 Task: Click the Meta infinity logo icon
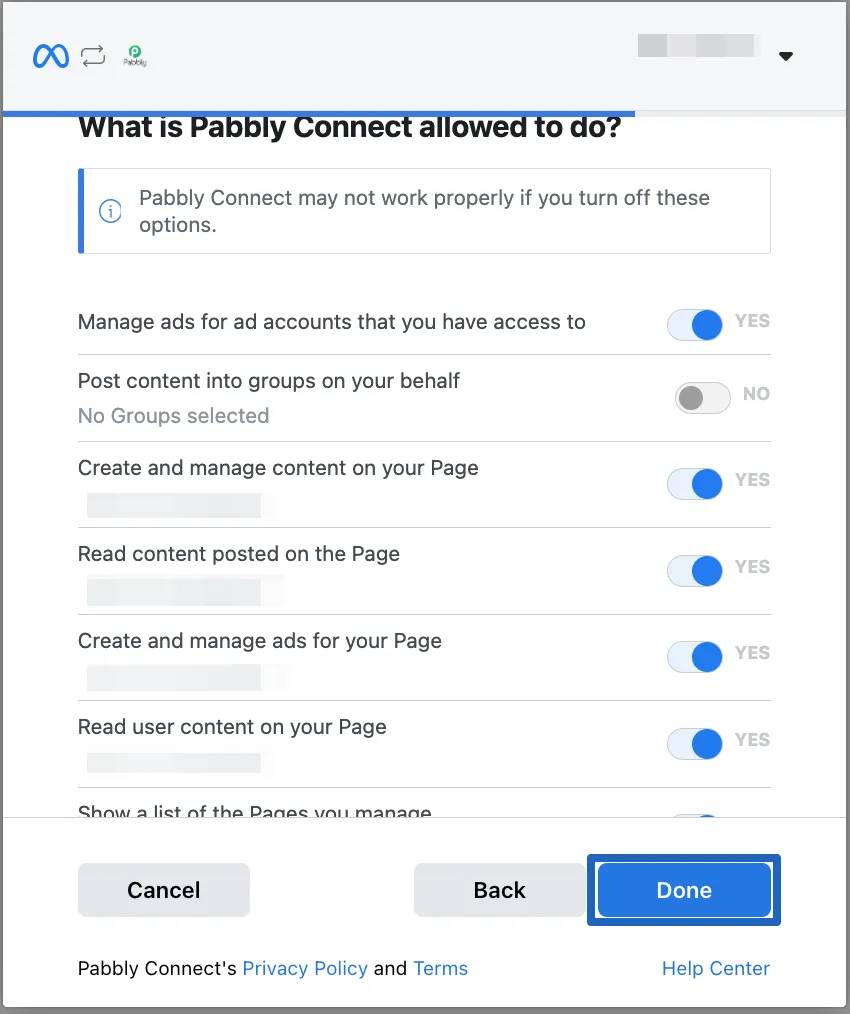click(x=50, y=56)
